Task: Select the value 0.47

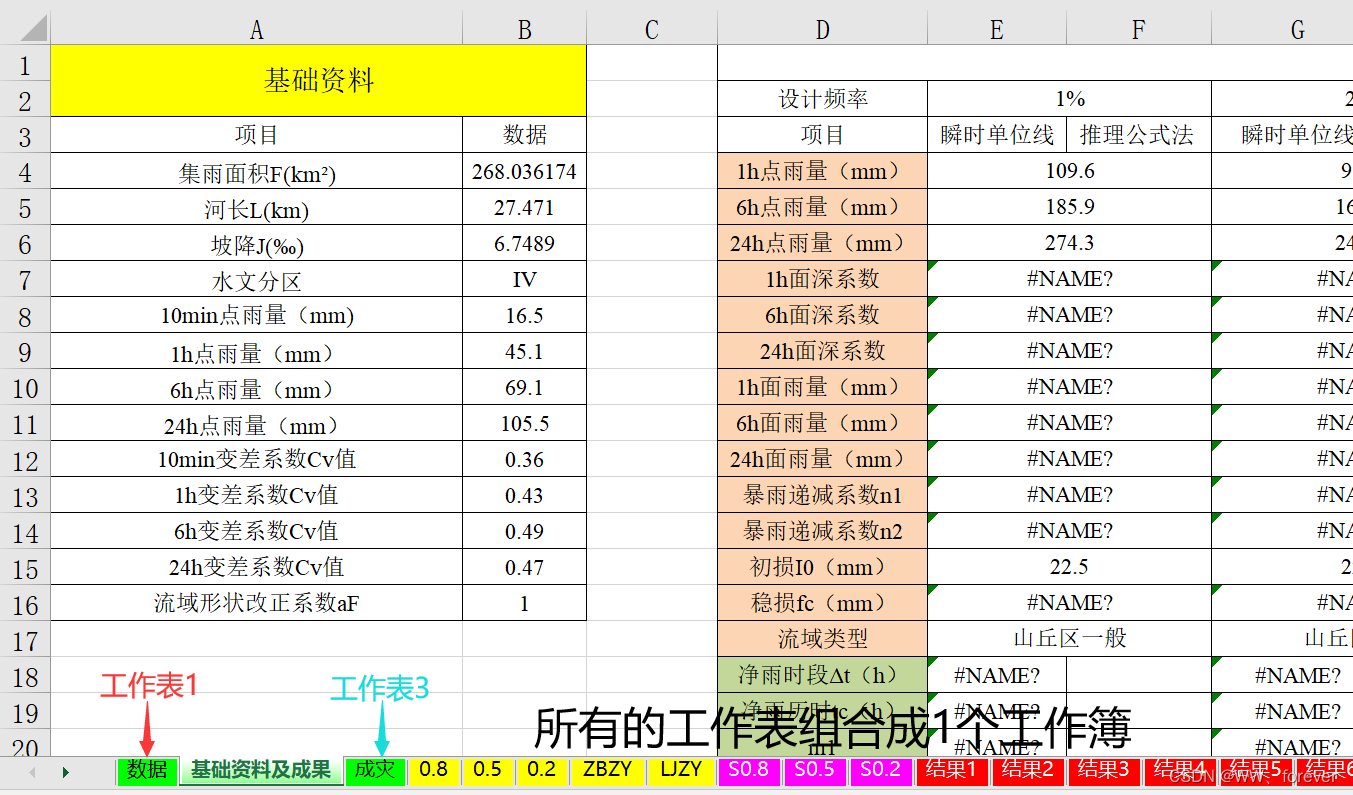Action: pos(524,568)
